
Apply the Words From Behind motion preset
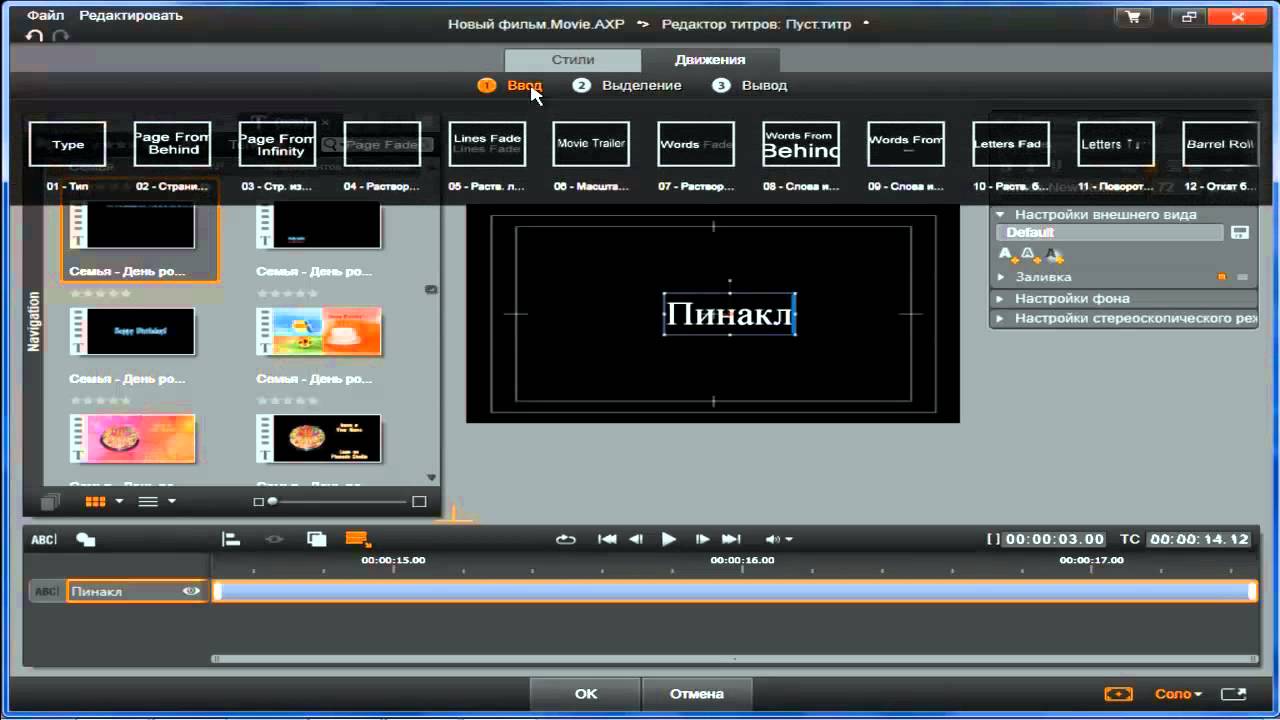[801, 144]
